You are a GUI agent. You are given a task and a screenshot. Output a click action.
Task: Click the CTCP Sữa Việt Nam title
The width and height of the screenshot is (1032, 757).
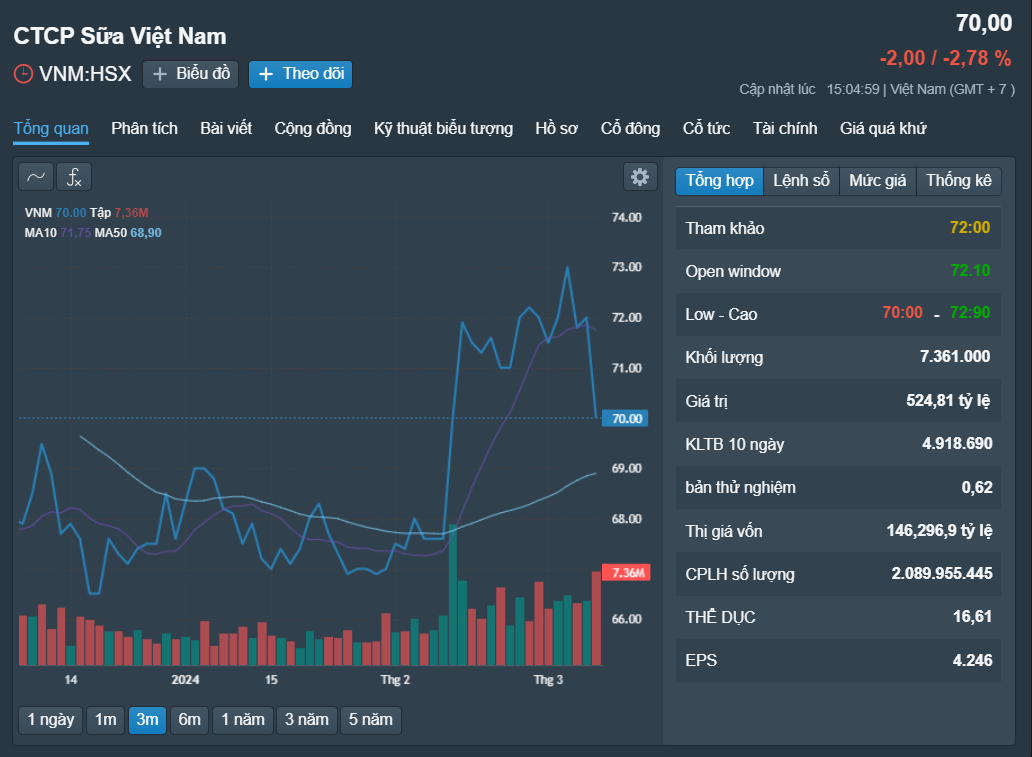pyautogui.click(x=120, y=36)
